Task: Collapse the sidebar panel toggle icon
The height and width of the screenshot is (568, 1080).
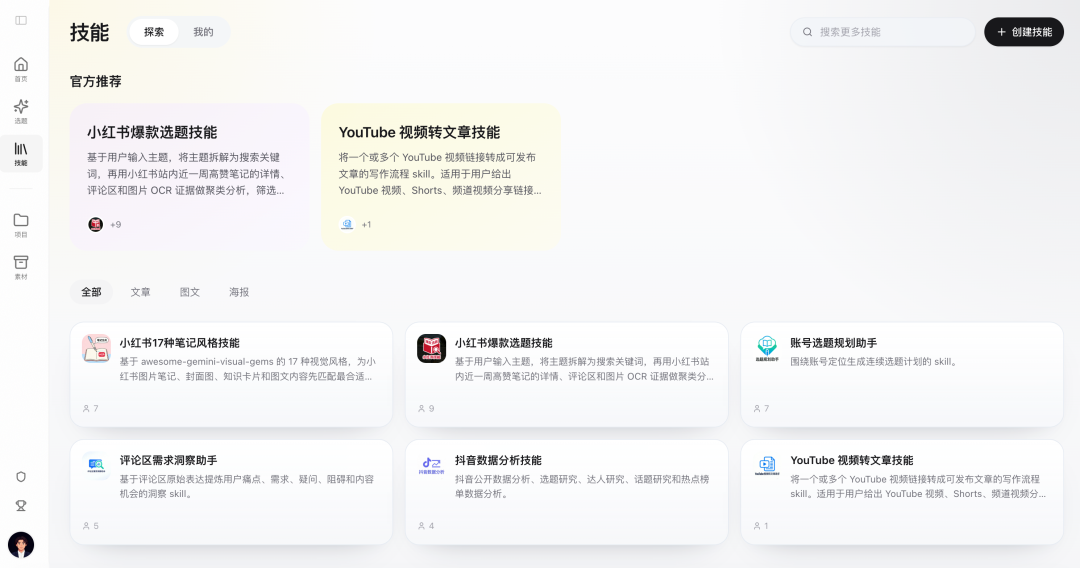Action: (x=21, y=21)
